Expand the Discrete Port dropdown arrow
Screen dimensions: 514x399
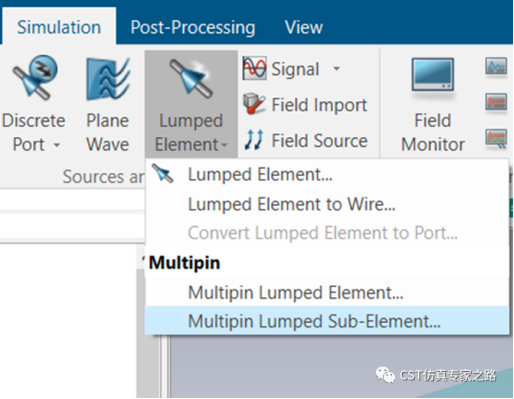point(57,145)
